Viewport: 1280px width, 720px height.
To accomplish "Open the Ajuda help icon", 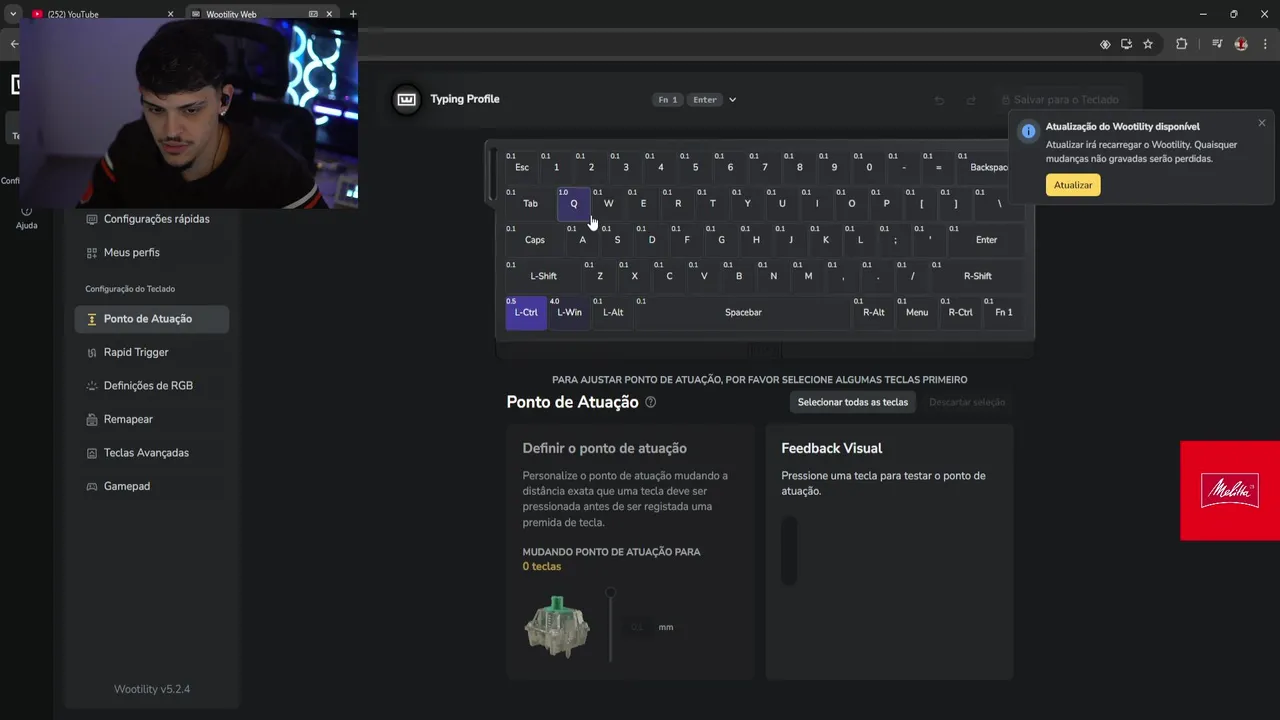I will (x=26, y=211).
